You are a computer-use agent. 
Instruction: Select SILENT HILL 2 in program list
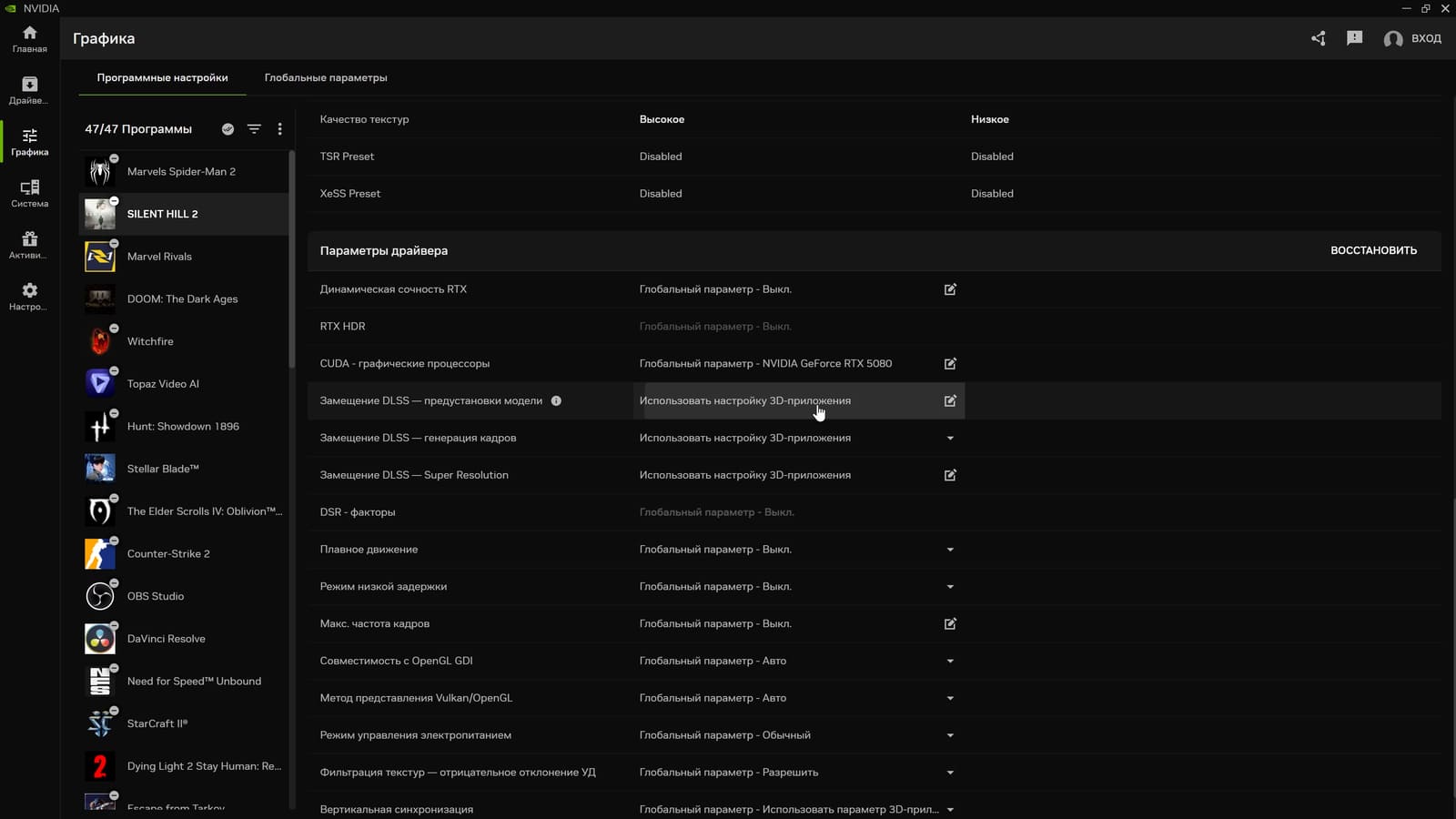[184, 214]
